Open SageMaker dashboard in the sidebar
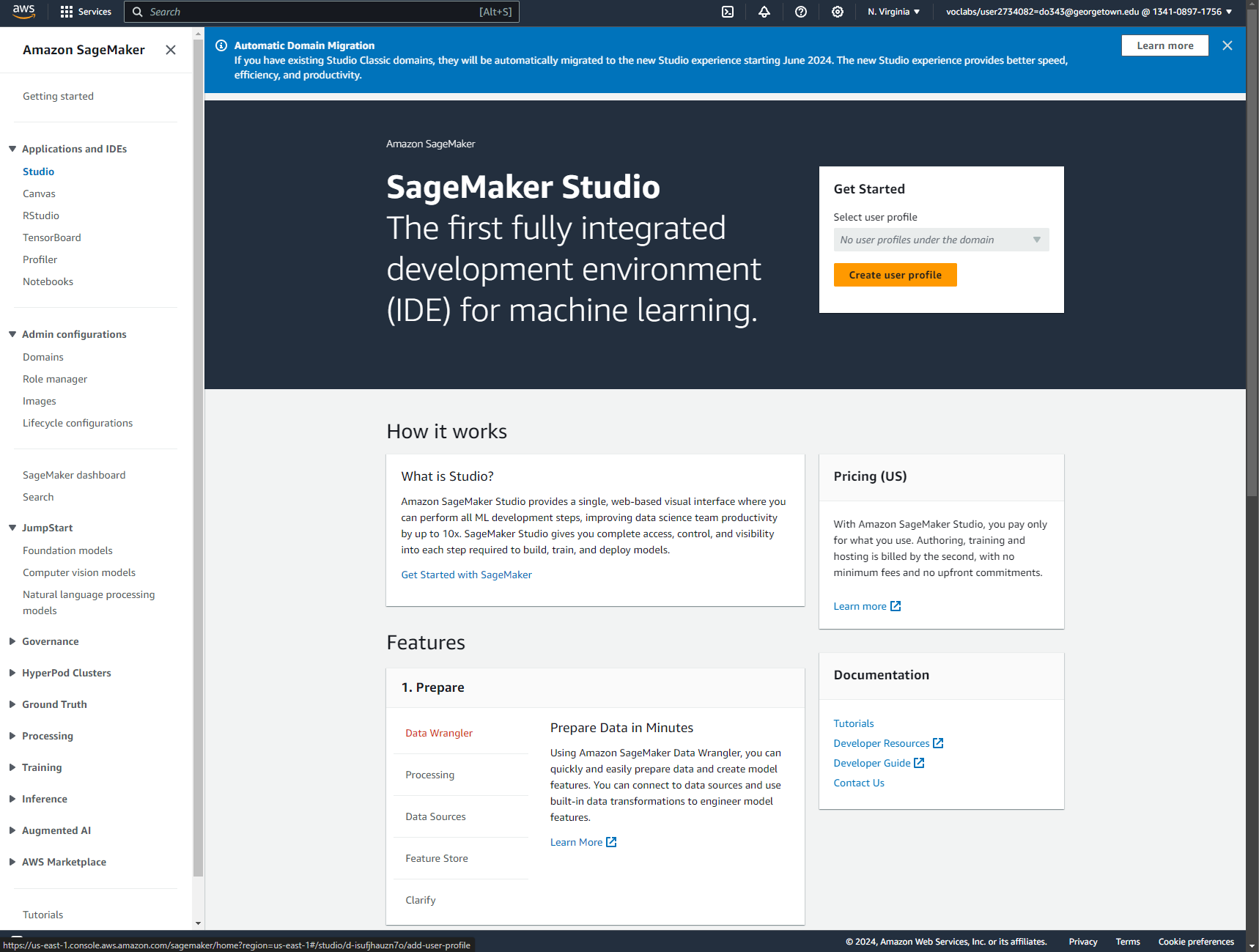The height and width of the screenshot is (952, 1259). [74, 475]
